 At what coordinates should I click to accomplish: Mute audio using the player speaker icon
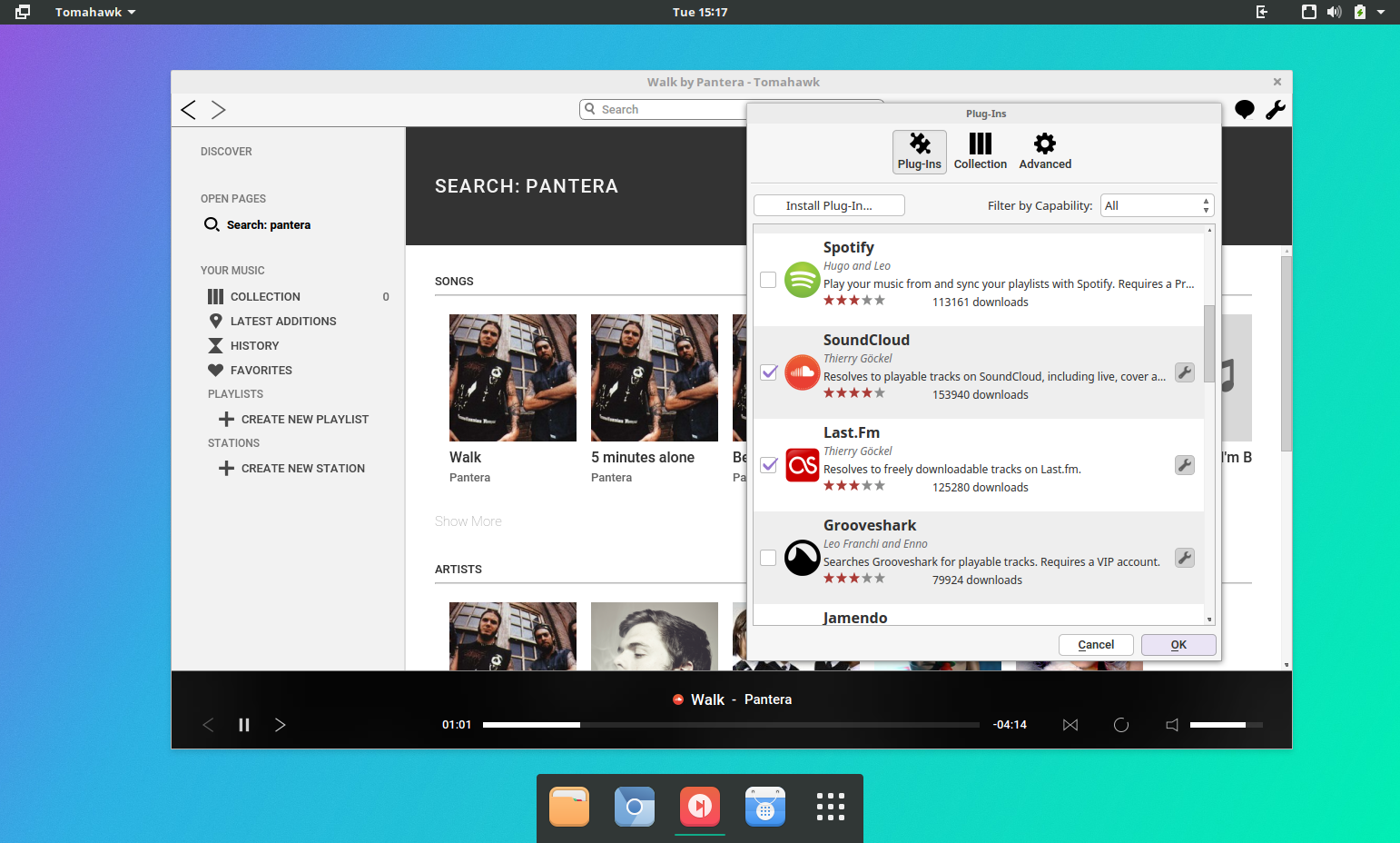coord(1172,725)
